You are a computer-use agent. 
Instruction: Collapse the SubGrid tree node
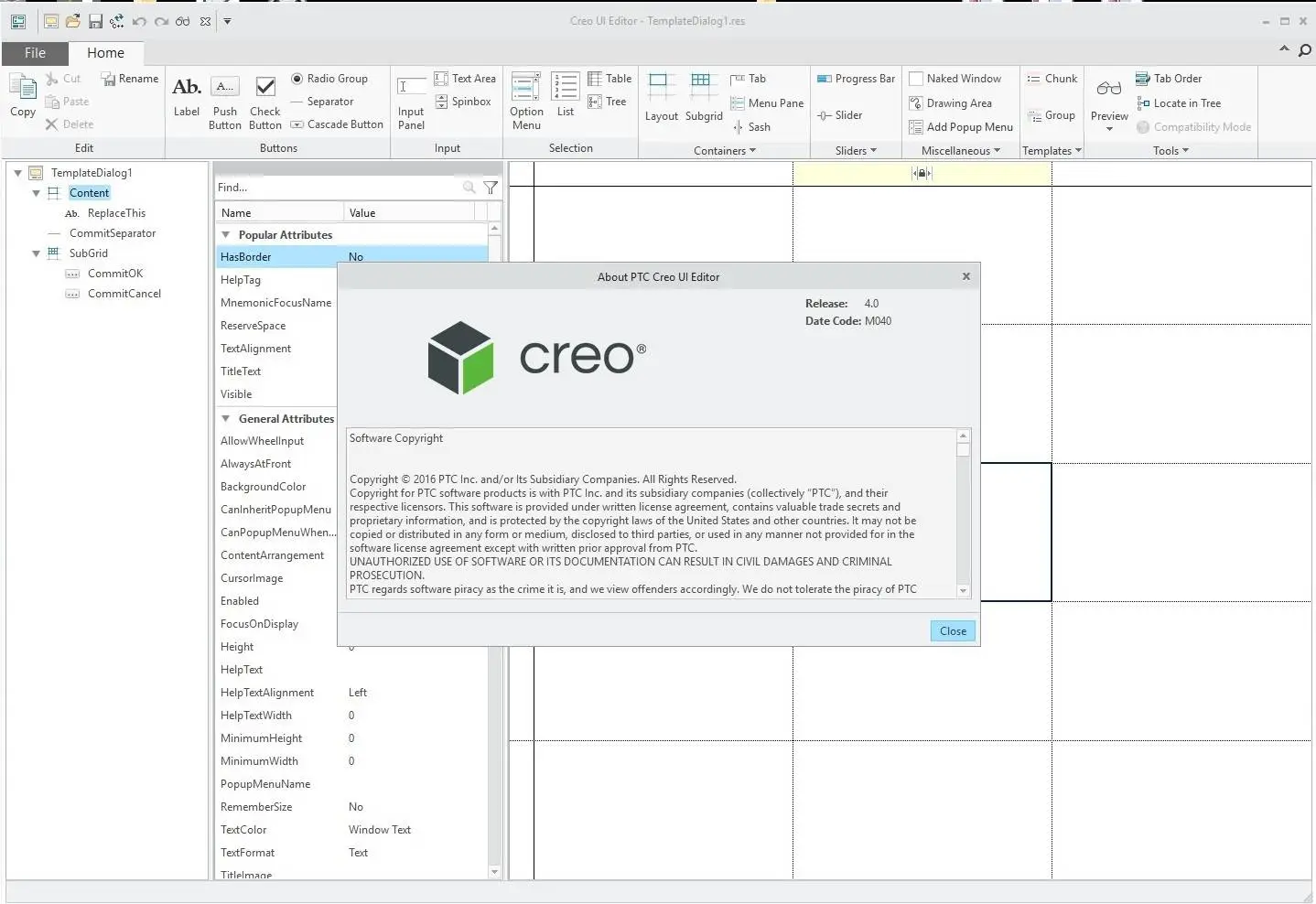coord(36,253)
